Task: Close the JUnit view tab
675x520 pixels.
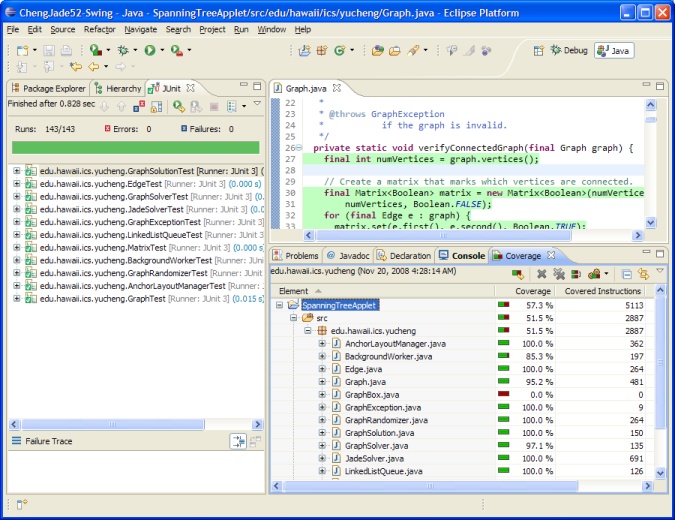Action: (190, 88)
